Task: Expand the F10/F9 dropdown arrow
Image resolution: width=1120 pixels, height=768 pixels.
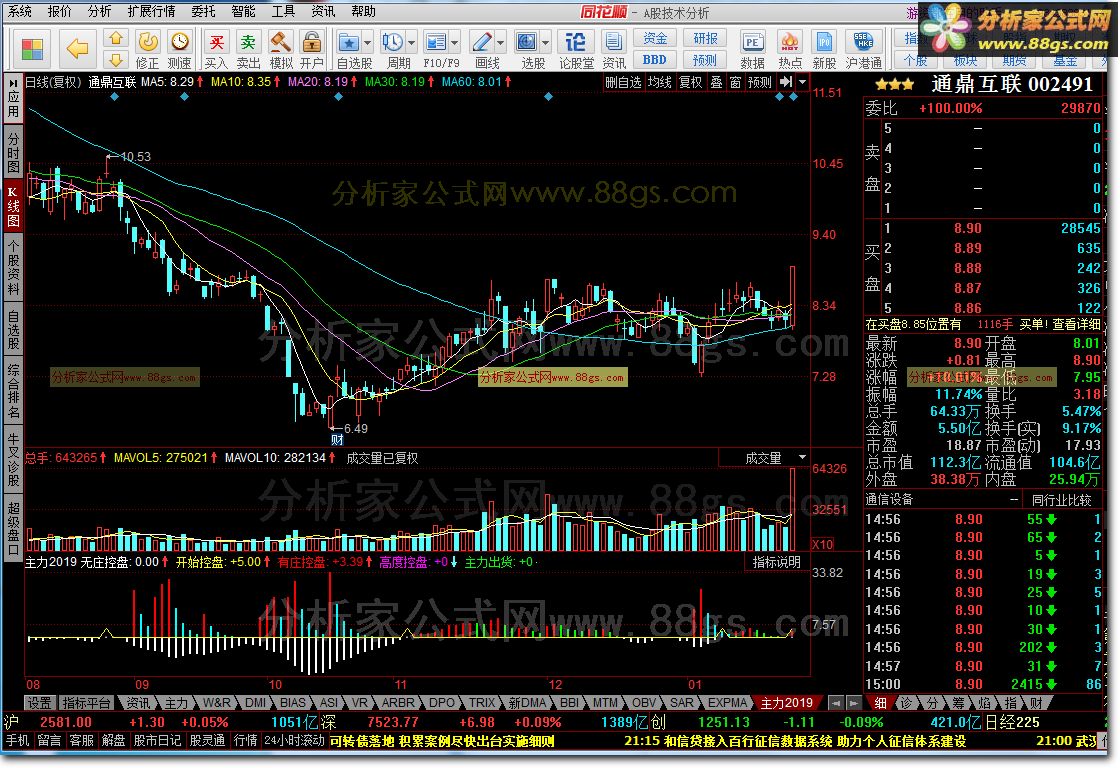Action: (x=454, y=42)
